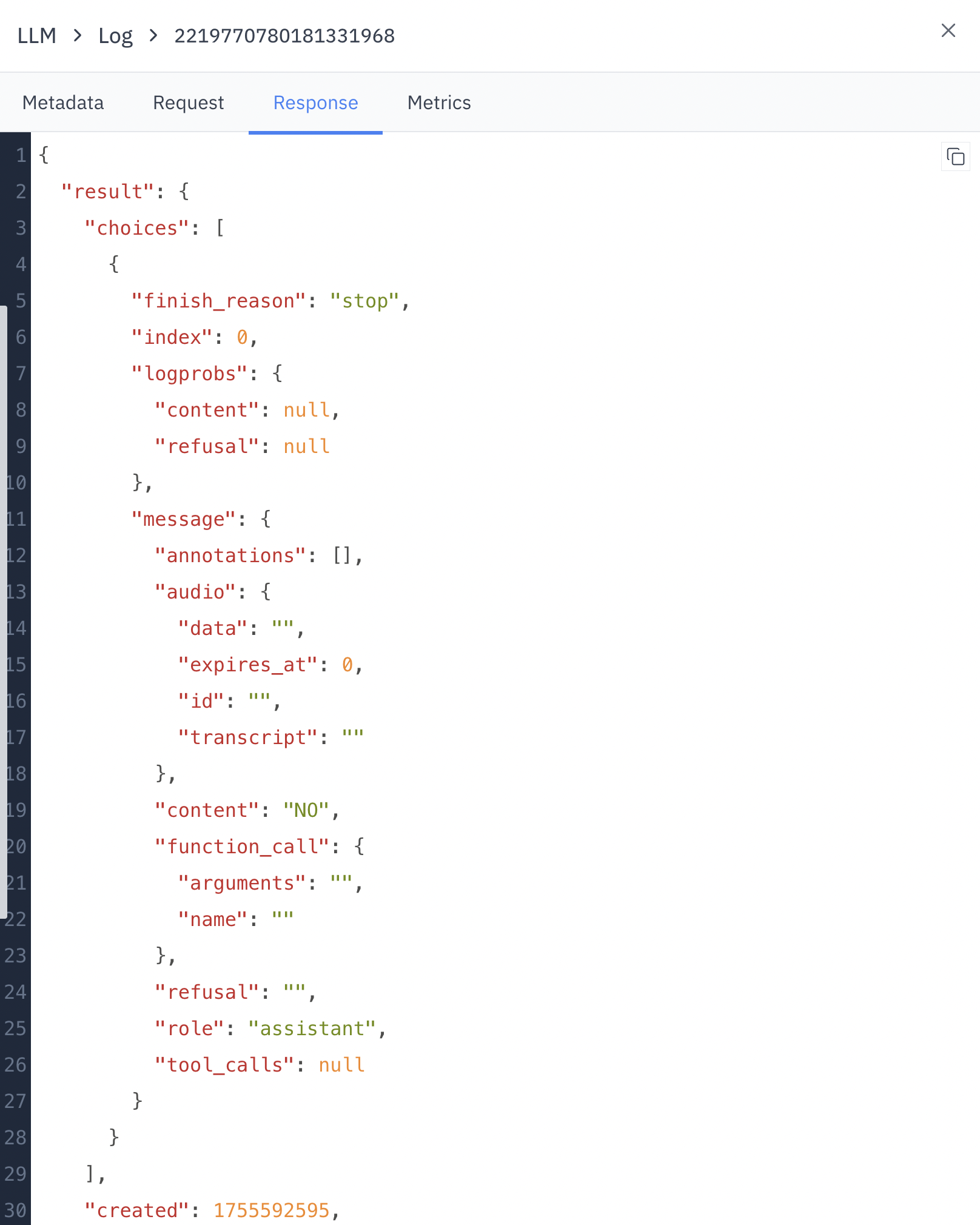Select the created timestamp 1755592595

tap(271, 1210)
